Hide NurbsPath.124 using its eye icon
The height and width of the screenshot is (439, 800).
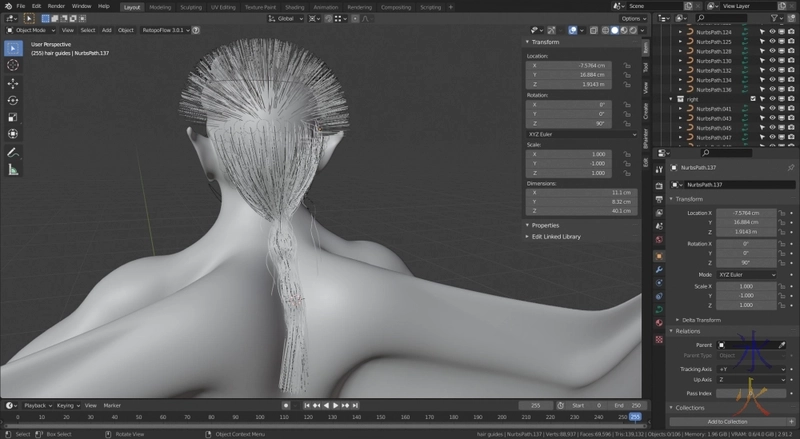(772, 32)
